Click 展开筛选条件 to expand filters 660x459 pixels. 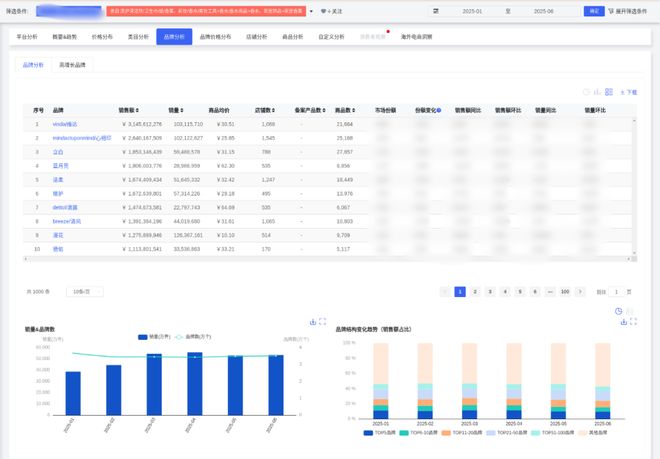click(x=630, y=11)
